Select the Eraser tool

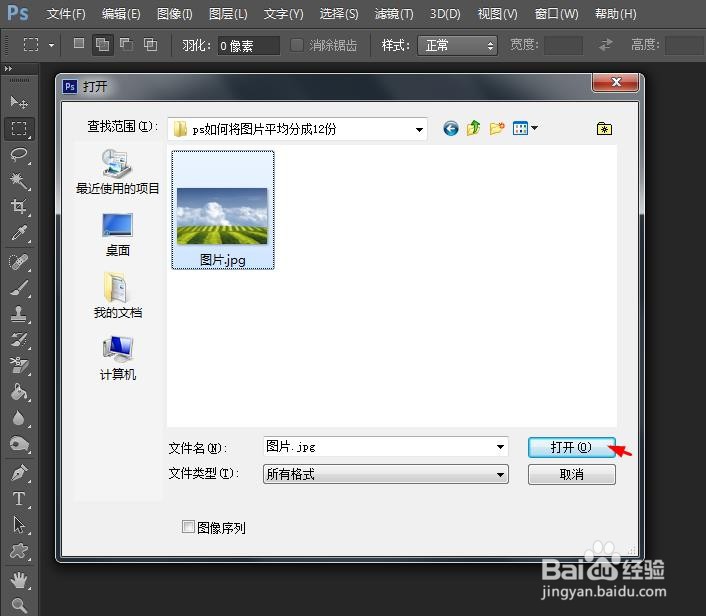tap(18, 366)
